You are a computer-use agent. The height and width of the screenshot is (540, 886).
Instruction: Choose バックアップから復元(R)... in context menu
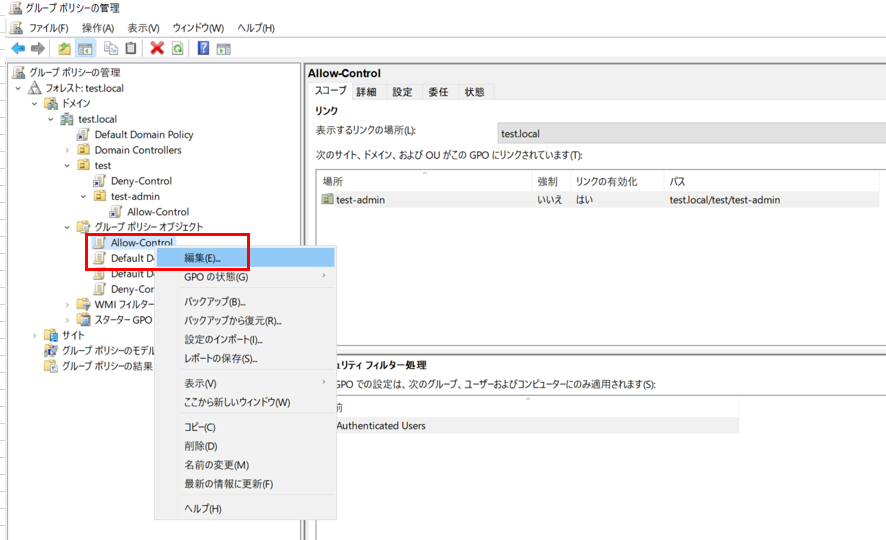coord(245,320)
